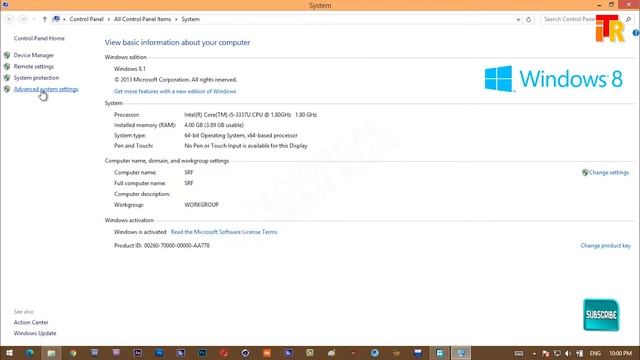The image size is (640, 360).
Task: Click the Action Center flag tray icon
Action: tap(546, 353)
